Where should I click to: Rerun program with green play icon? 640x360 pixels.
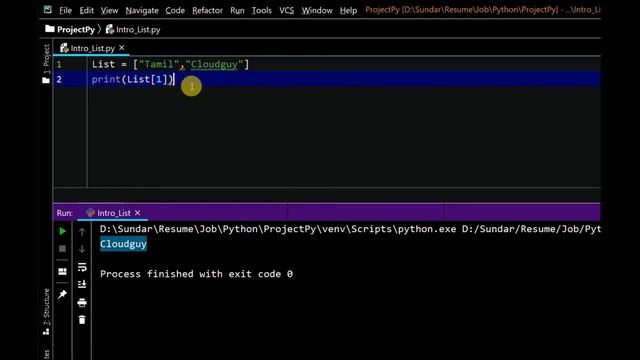point(62,231)
